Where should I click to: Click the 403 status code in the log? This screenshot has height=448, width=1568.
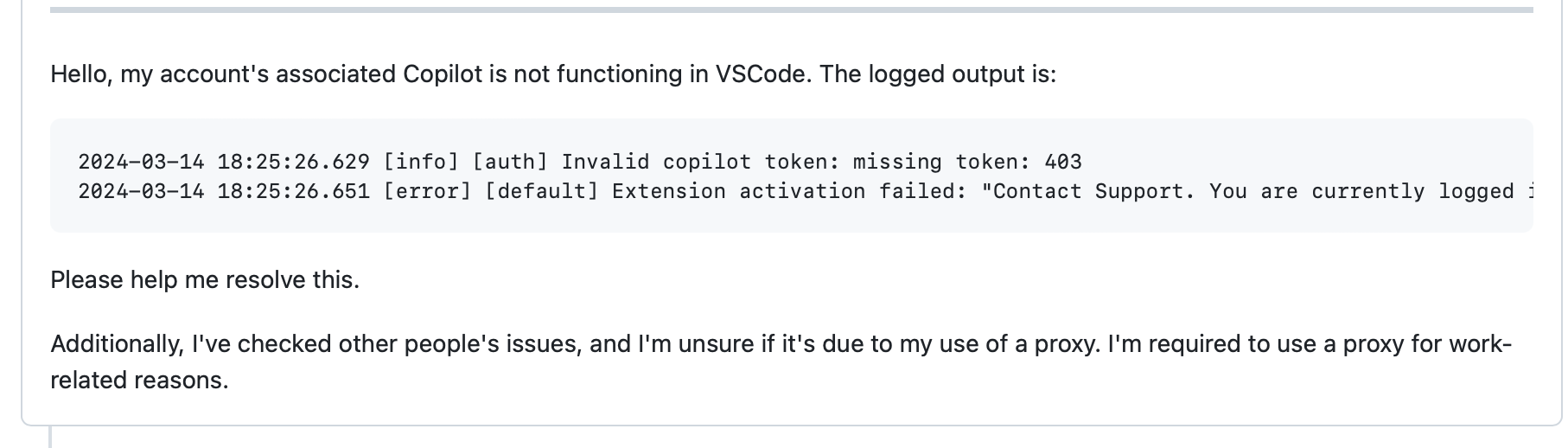(1063, 162)
